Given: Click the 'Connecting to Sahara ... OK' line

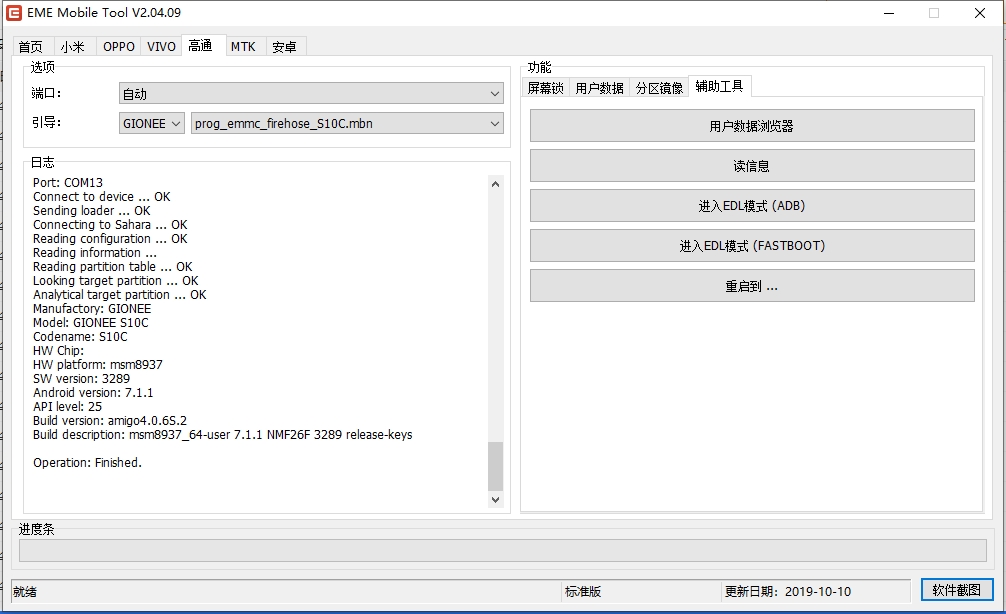Looking at the screenshot, I should pyautogui.click(x=110, y=225).
